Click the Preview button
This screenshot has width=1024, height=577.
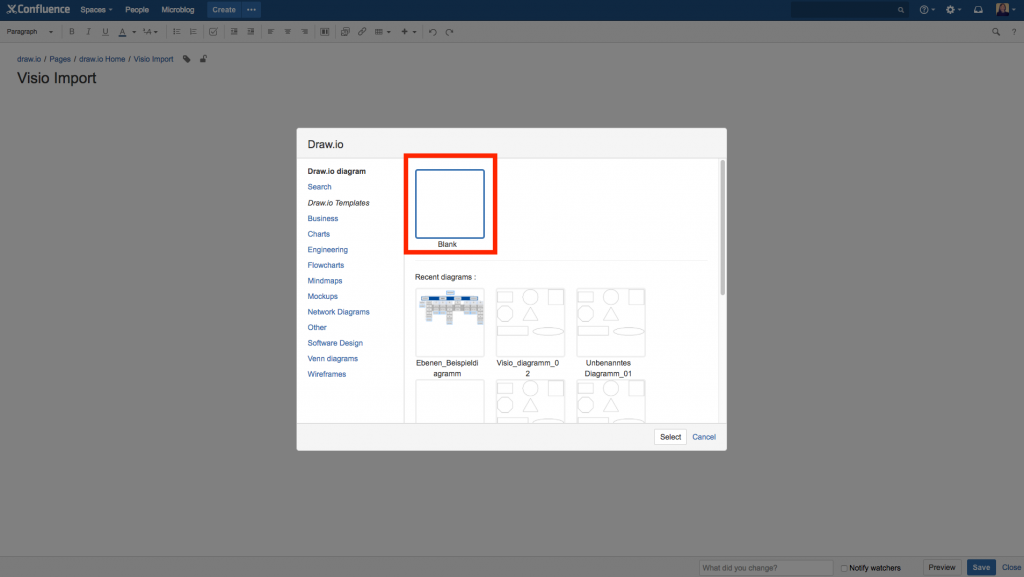pos(942,568)
